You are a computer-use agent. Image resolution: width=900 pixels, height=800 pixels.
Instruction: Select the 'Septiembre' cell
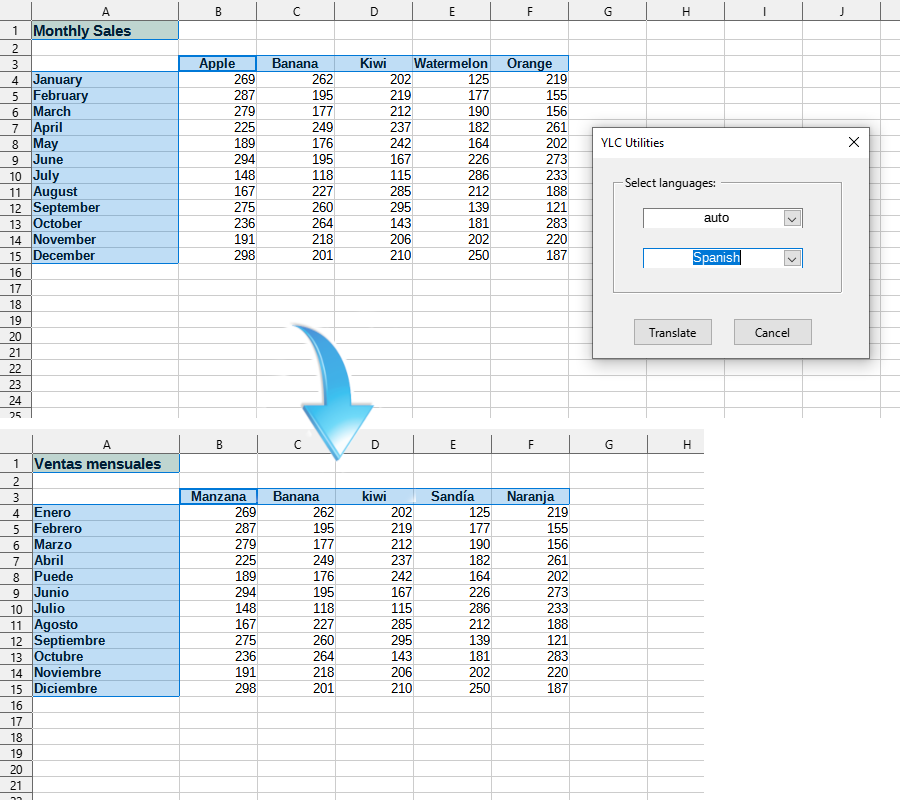106,641
